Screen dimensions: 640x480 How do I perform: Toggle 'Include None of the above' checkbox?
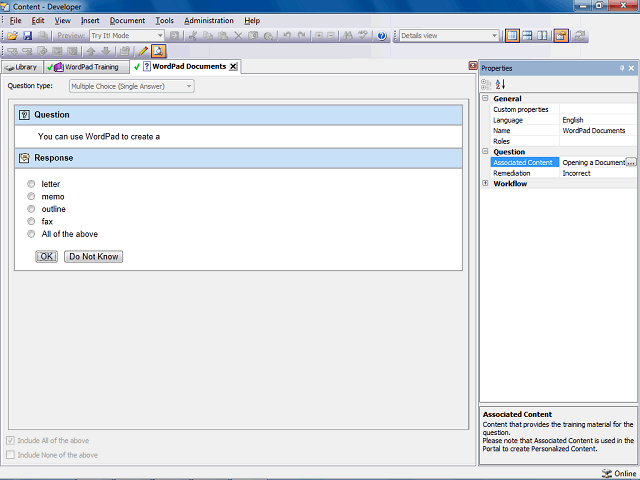point(11,455)
